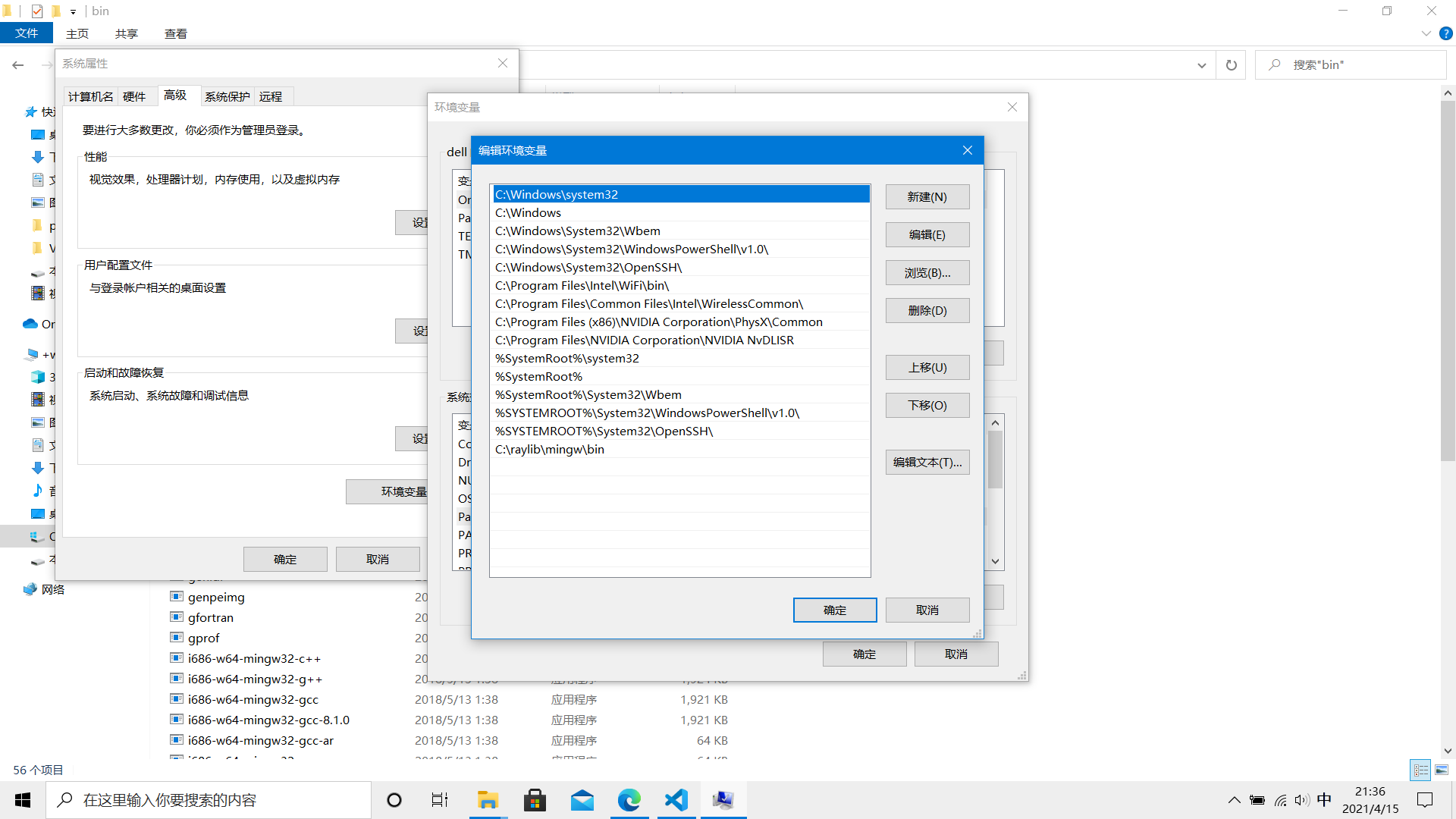Expand the address bar history dropdown
This screenshot has width=1456, height=819.
[1201, 65]
